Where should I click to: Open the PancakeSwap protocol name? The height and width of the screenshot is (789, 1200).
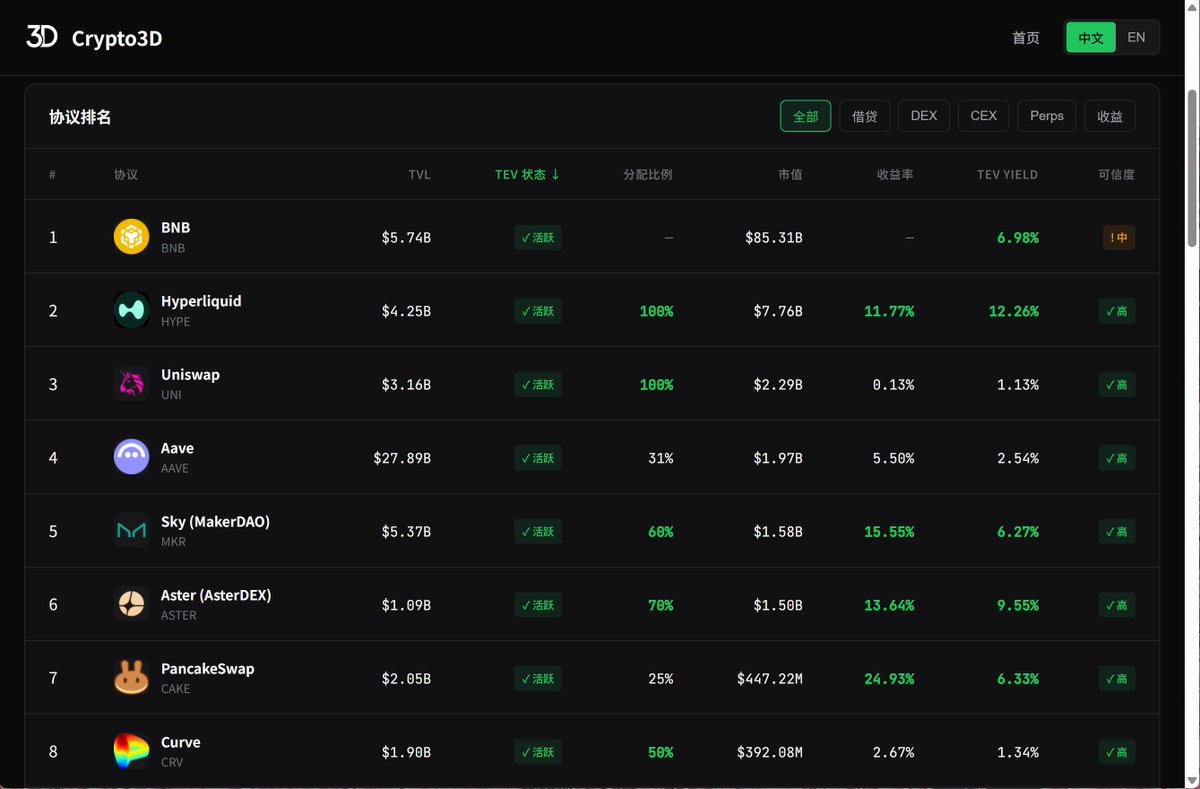pyautogui.click(x=208, y=669)
